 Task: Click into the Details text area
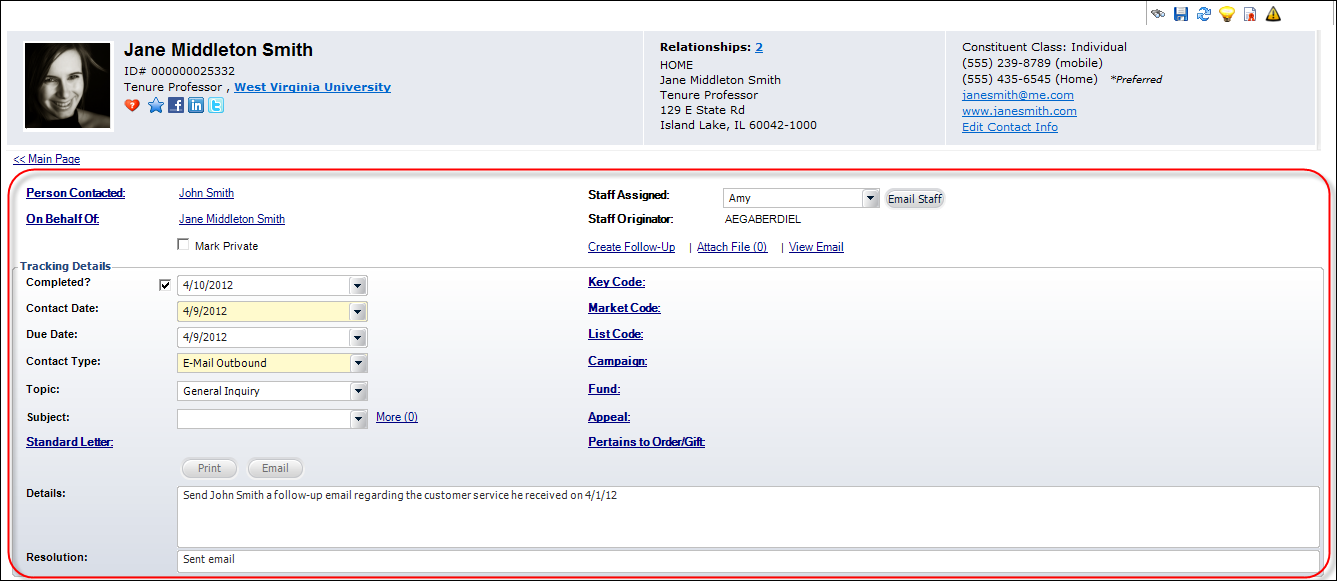coord(748,517)
